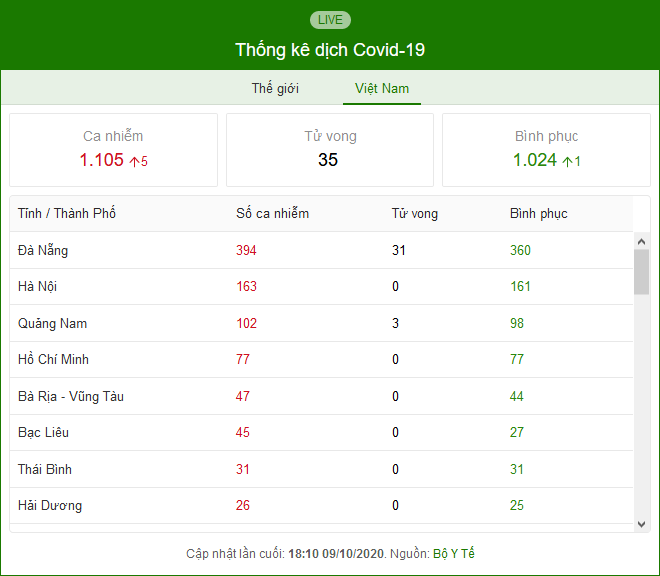Click the LIVE badge icon
Image resolution: width=660 pixels, height=576 pixels.
pos(330,20)
